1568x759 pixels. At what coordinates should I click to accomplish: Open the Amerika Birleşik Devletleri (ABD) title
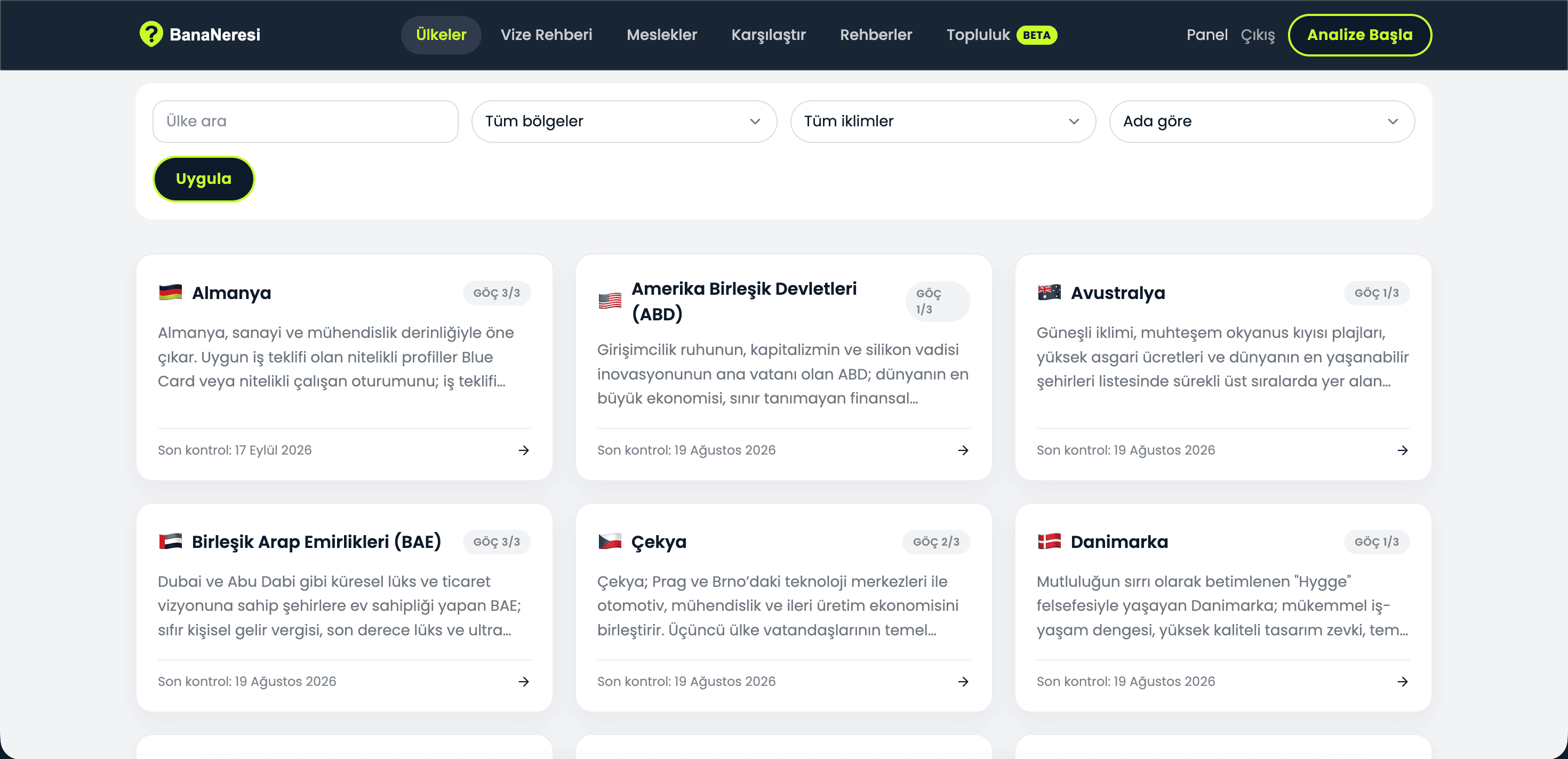tap(744, 301)
